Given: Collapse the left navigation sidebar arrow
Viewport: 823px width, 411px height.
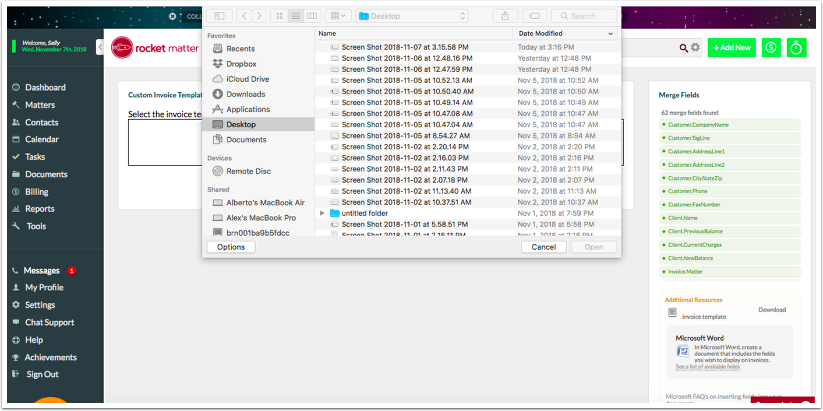Looking at the screenshot, I should pos(100,47).
